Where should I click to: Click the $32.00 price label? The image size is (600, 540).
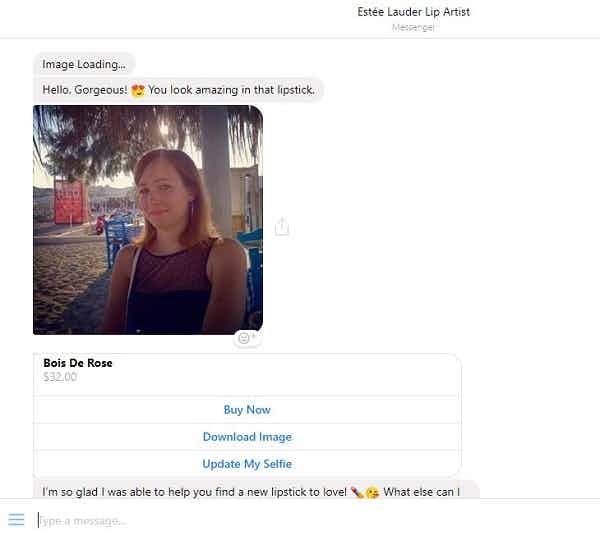pyautogui.click(x=60, y=377)
